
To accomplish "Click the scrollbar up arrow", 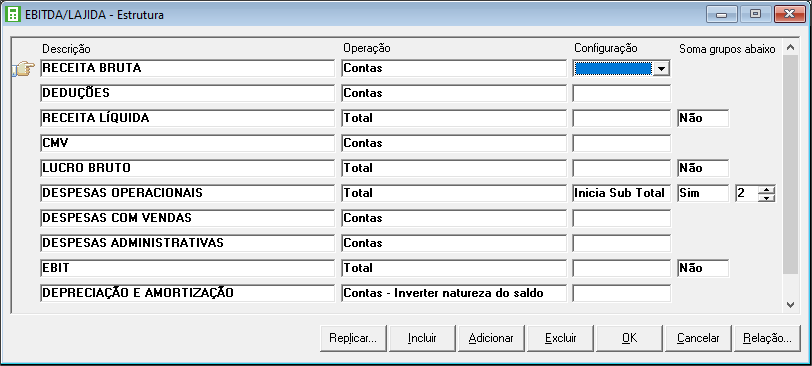I will click(790, 47).
